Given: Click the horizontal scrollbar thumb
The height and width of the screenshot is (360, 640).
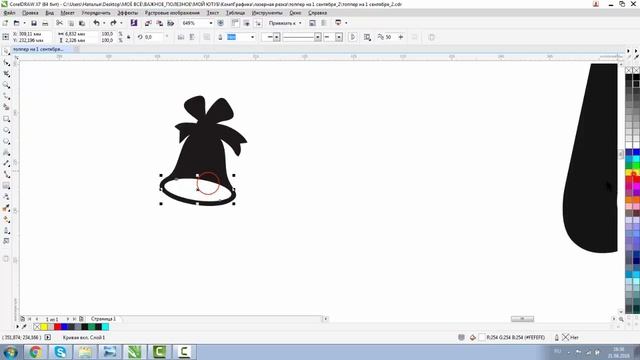Looking at the screenshot, I should [522, 319].
